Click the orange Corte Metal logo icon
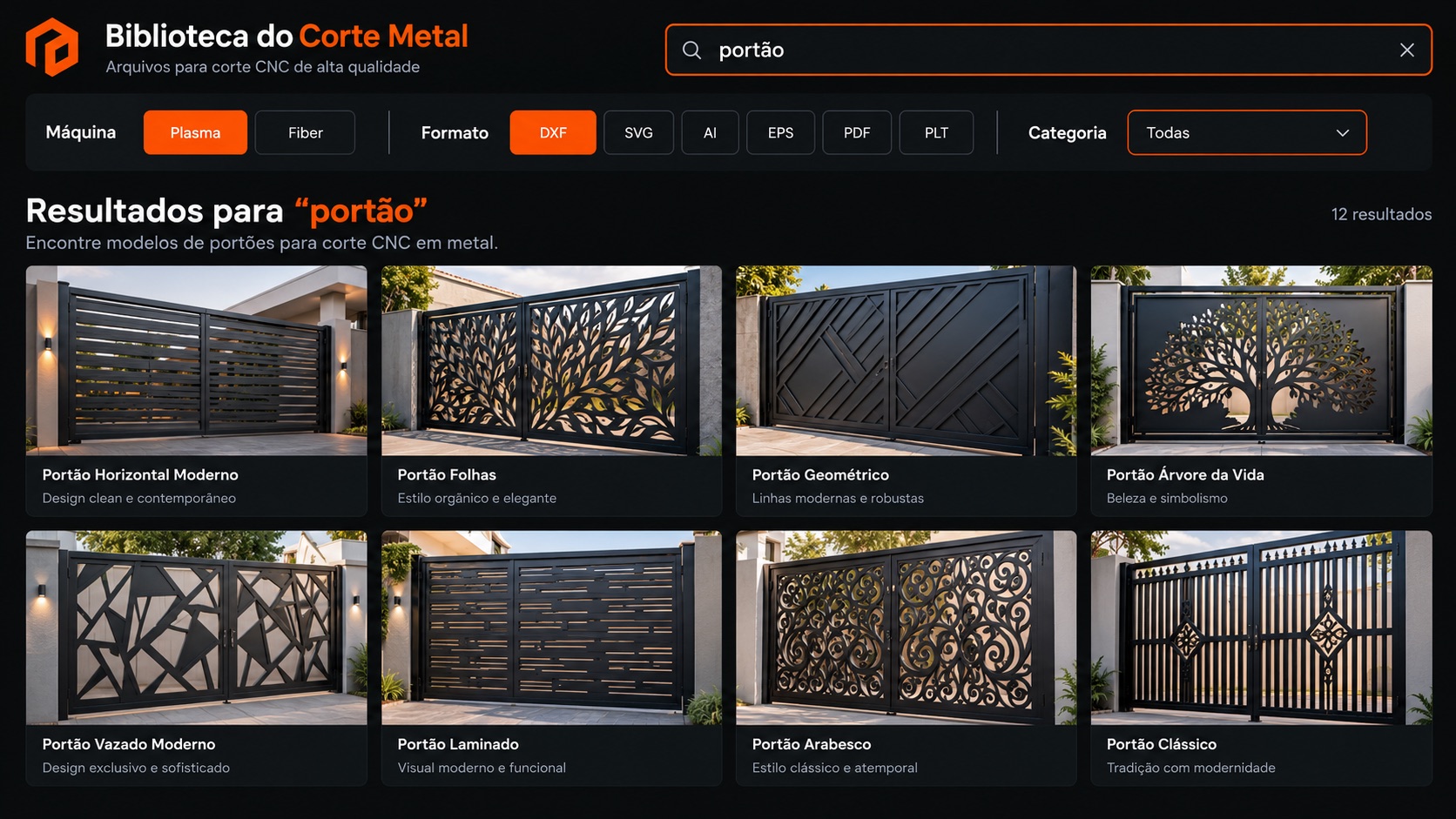The height and width of the screenshot is (819, 1456). tap(52, 47)
